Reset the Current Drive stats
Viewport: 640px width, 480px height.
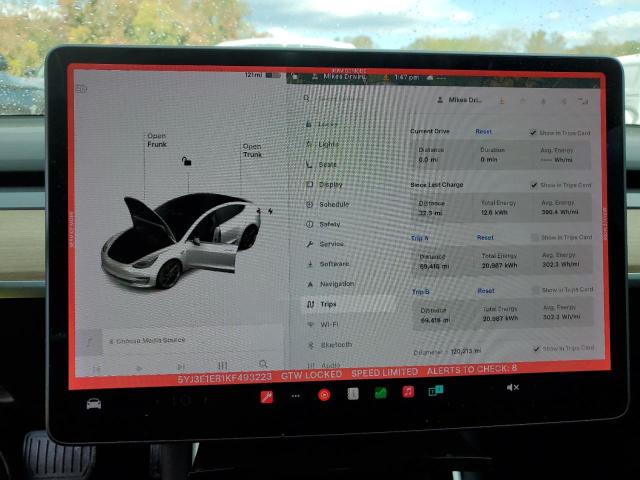click(x=483, y=132)
